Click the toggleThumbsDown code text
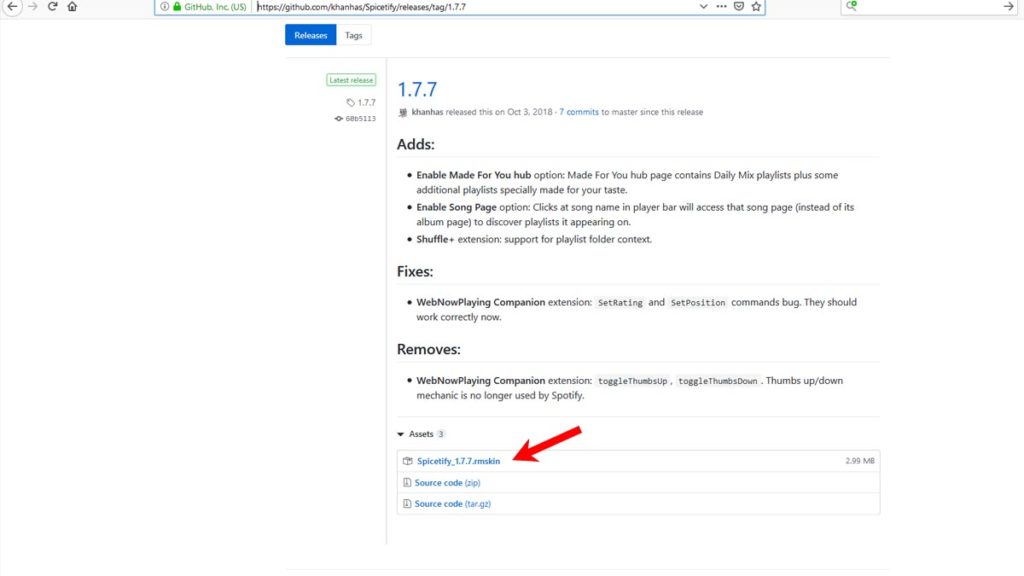Viewport: 1024px width, 576px height. (x=717, y=381)
